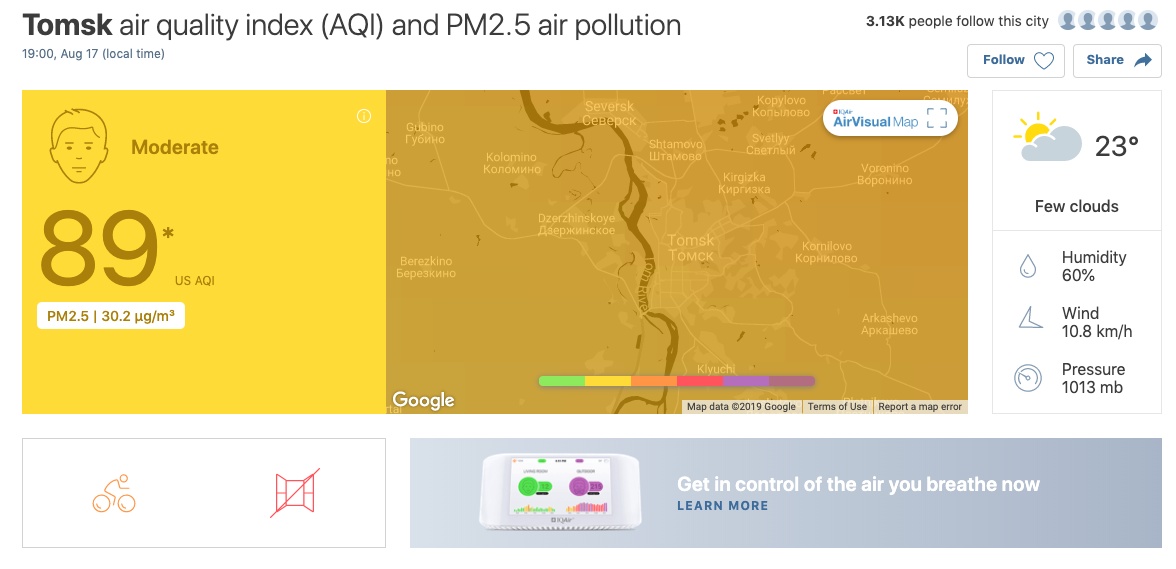Image resolution: width=1176 pixels, height=569 pixels.
Task: Click the pressure gauge icon
Action: point(1028,378)
